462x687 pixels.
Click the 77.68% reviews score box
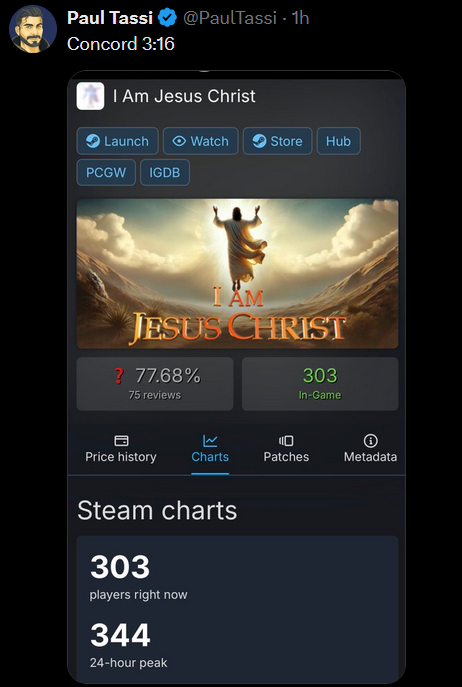(155, 384)
